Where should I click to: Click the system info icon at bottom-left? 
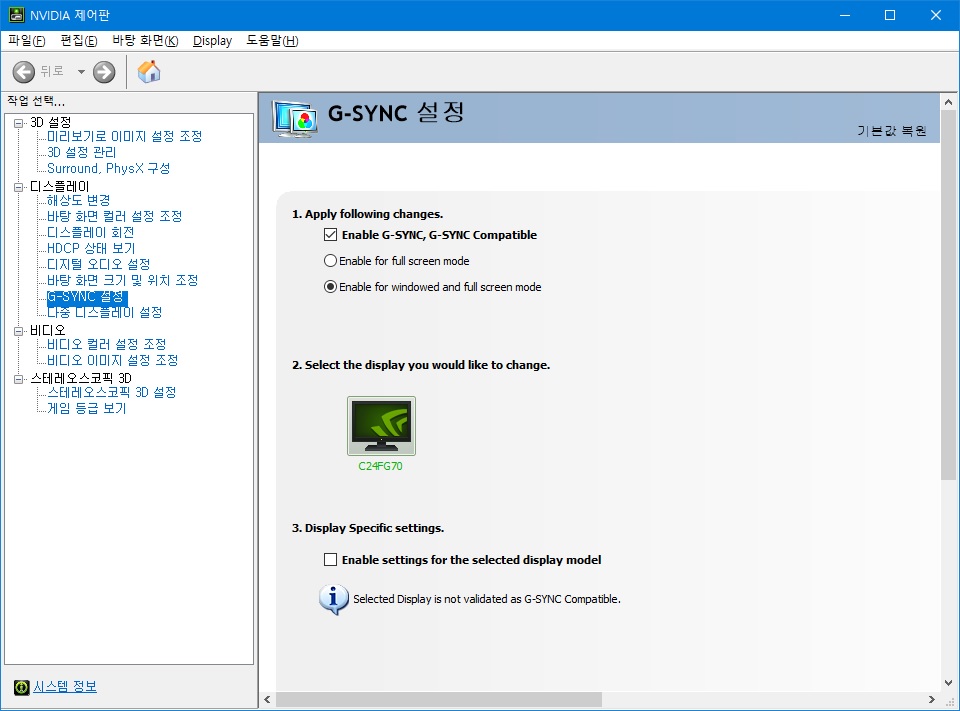click(21, 687)
